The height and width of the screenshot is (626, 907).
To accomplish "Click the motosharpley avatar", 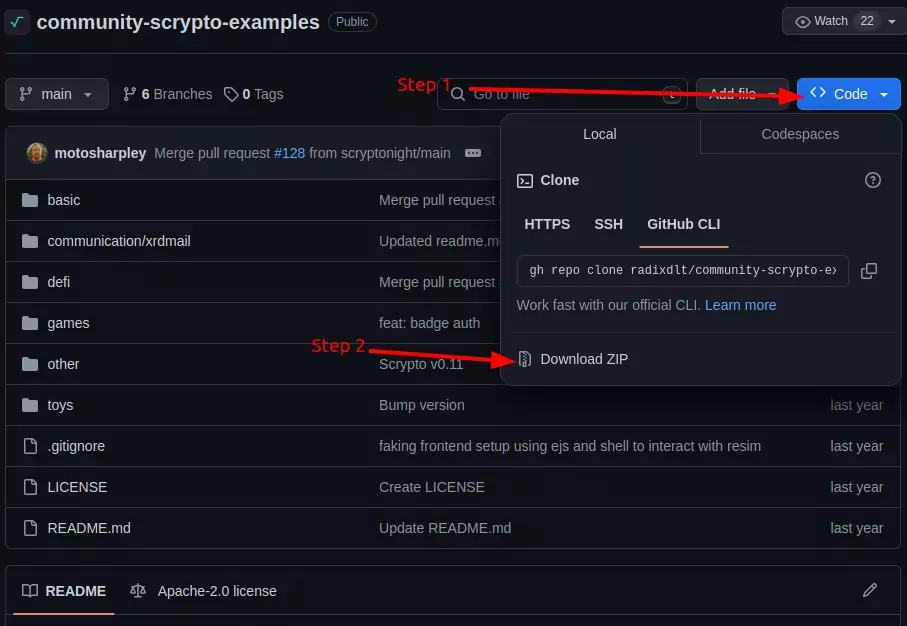I will coord(37,153).
